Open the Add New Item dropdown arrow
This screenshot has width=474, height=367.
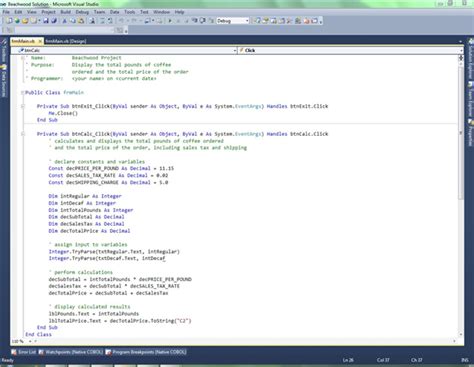pos(39,21)
